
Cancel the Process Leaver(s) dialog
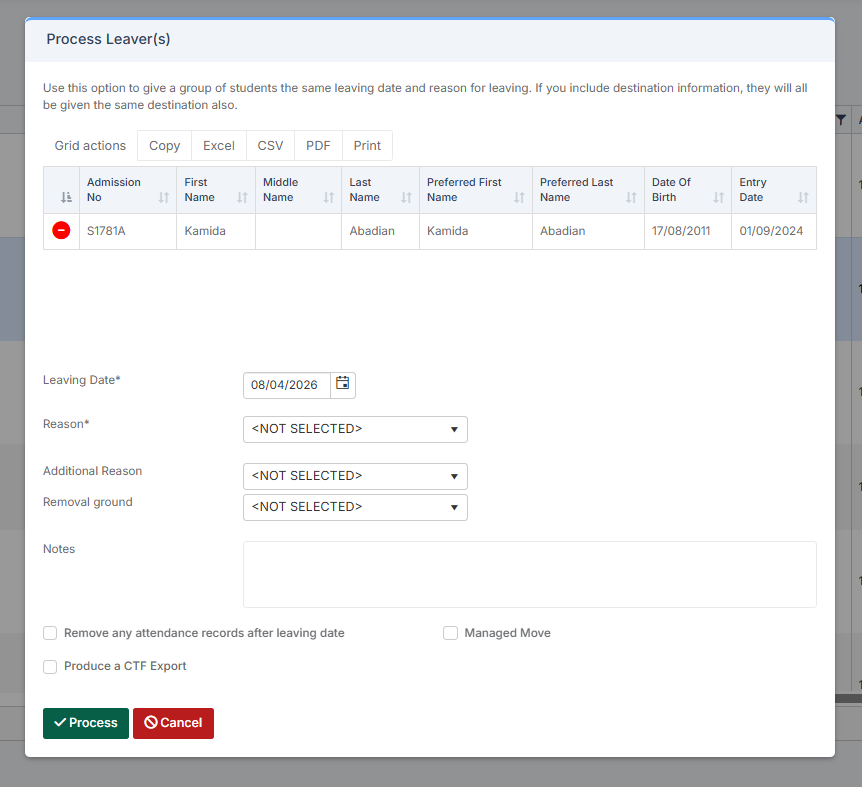(173, 723)
